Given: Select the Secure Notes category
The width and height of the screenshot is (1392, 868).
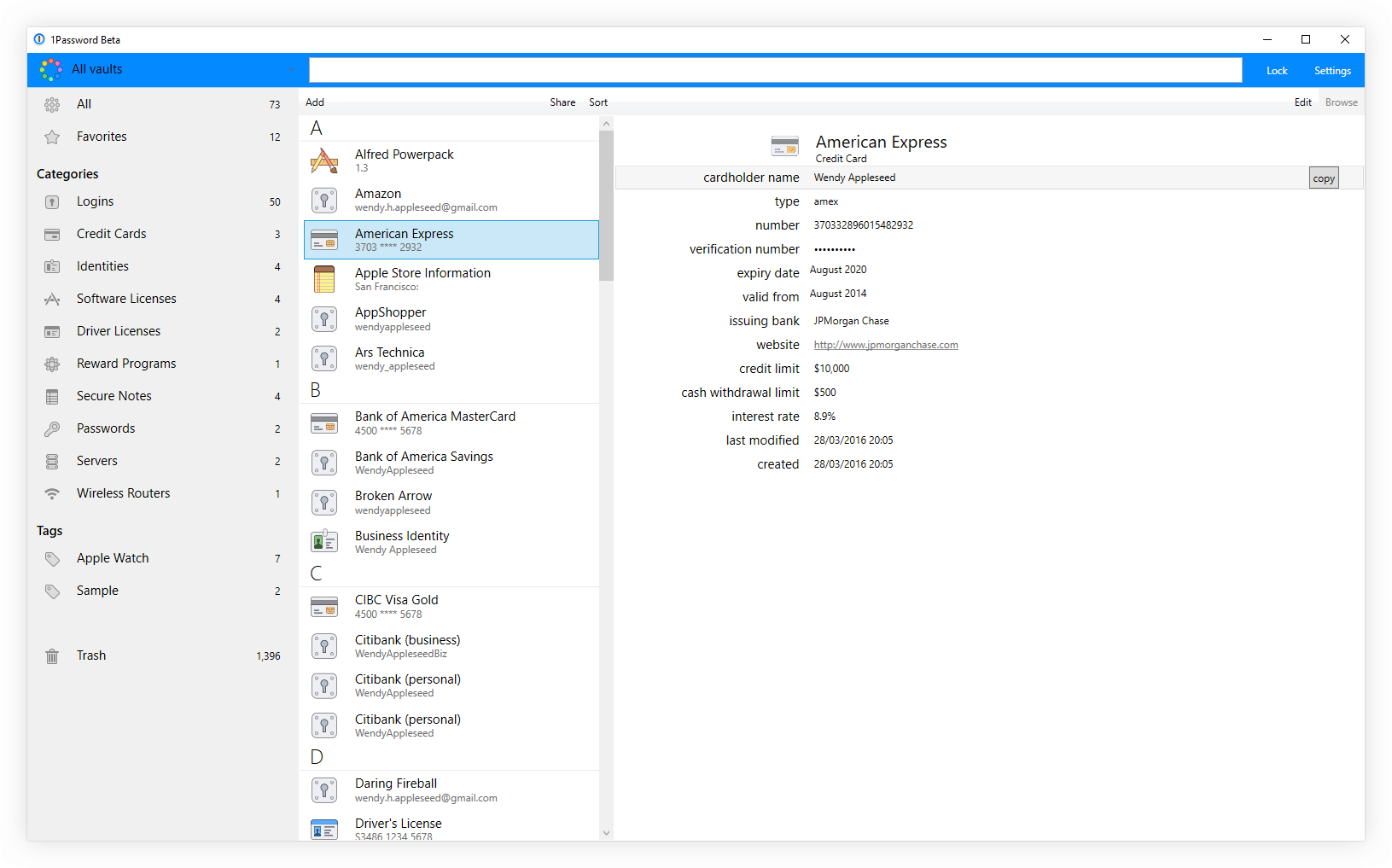Looking at the screenshot, I should (162, 397).
